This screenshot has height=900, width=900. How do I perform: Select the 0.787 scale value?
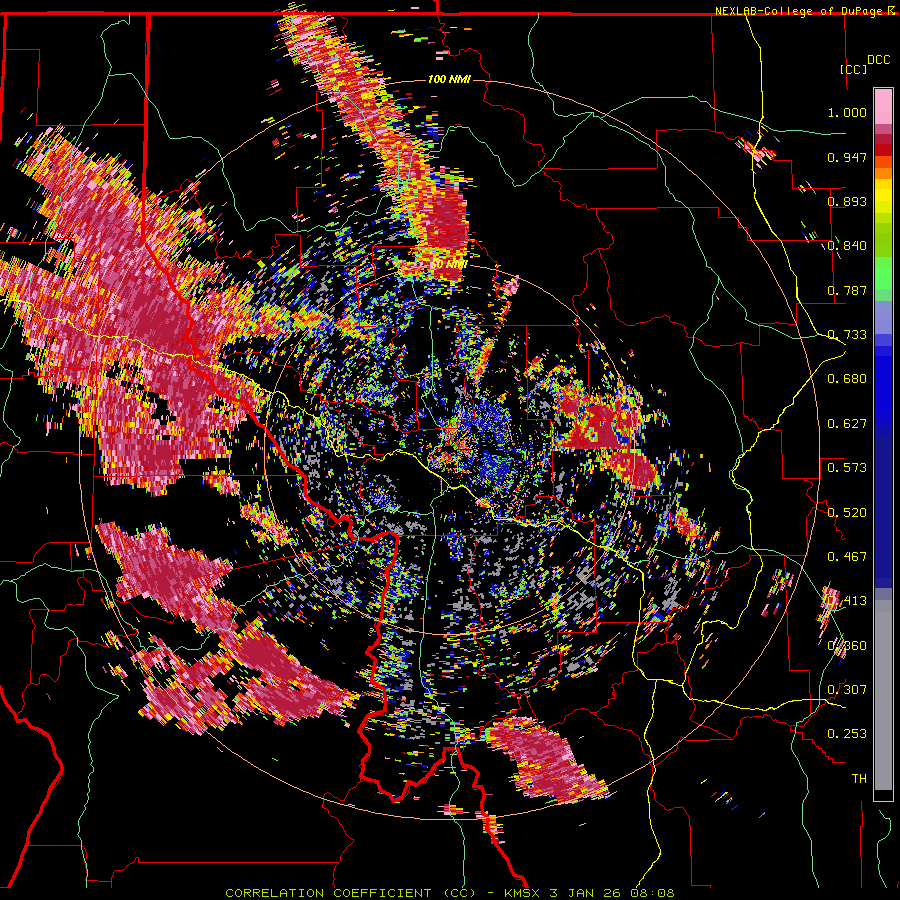tap(847, 290)
